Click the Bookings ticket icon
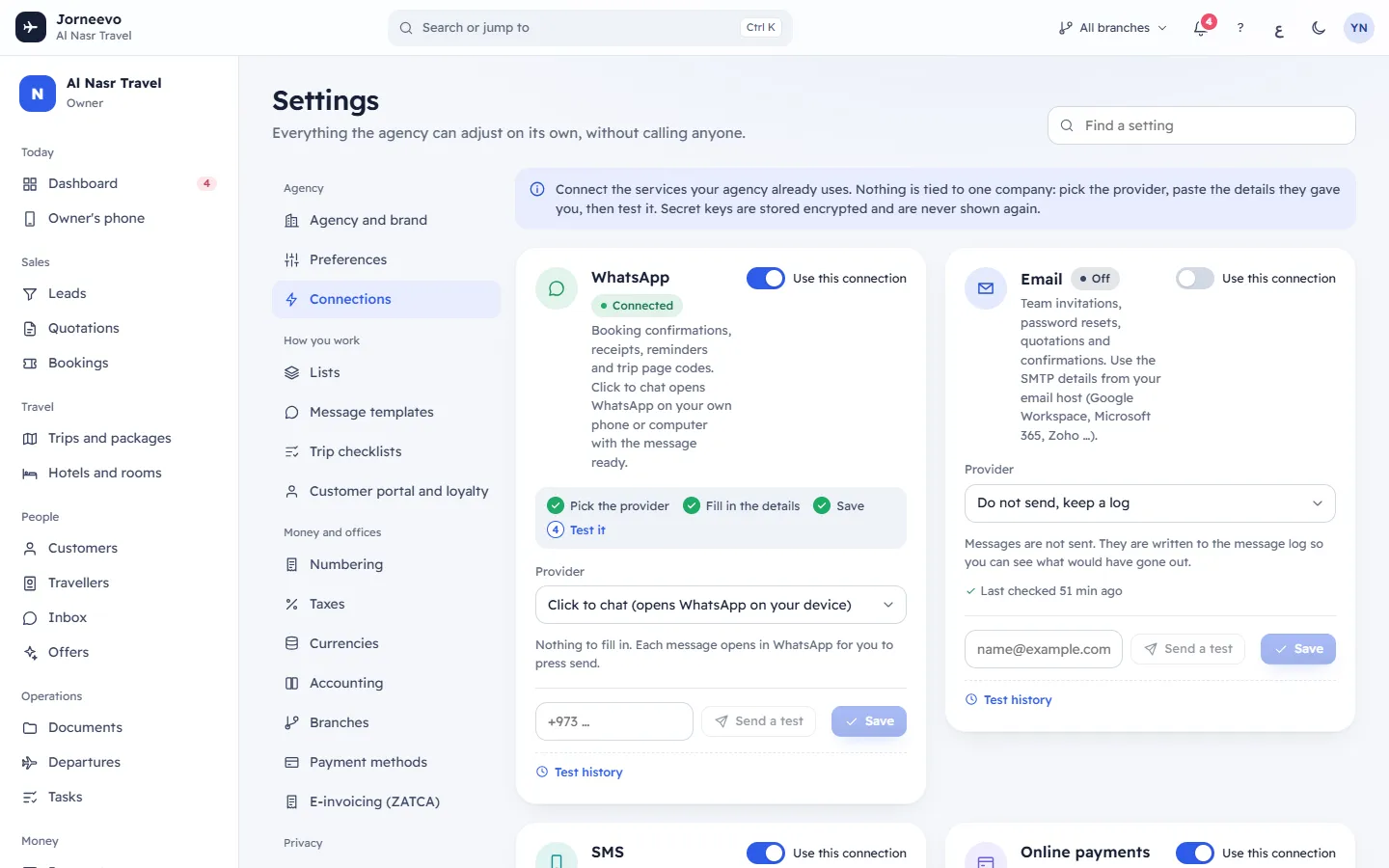 [x=30, y=364]
